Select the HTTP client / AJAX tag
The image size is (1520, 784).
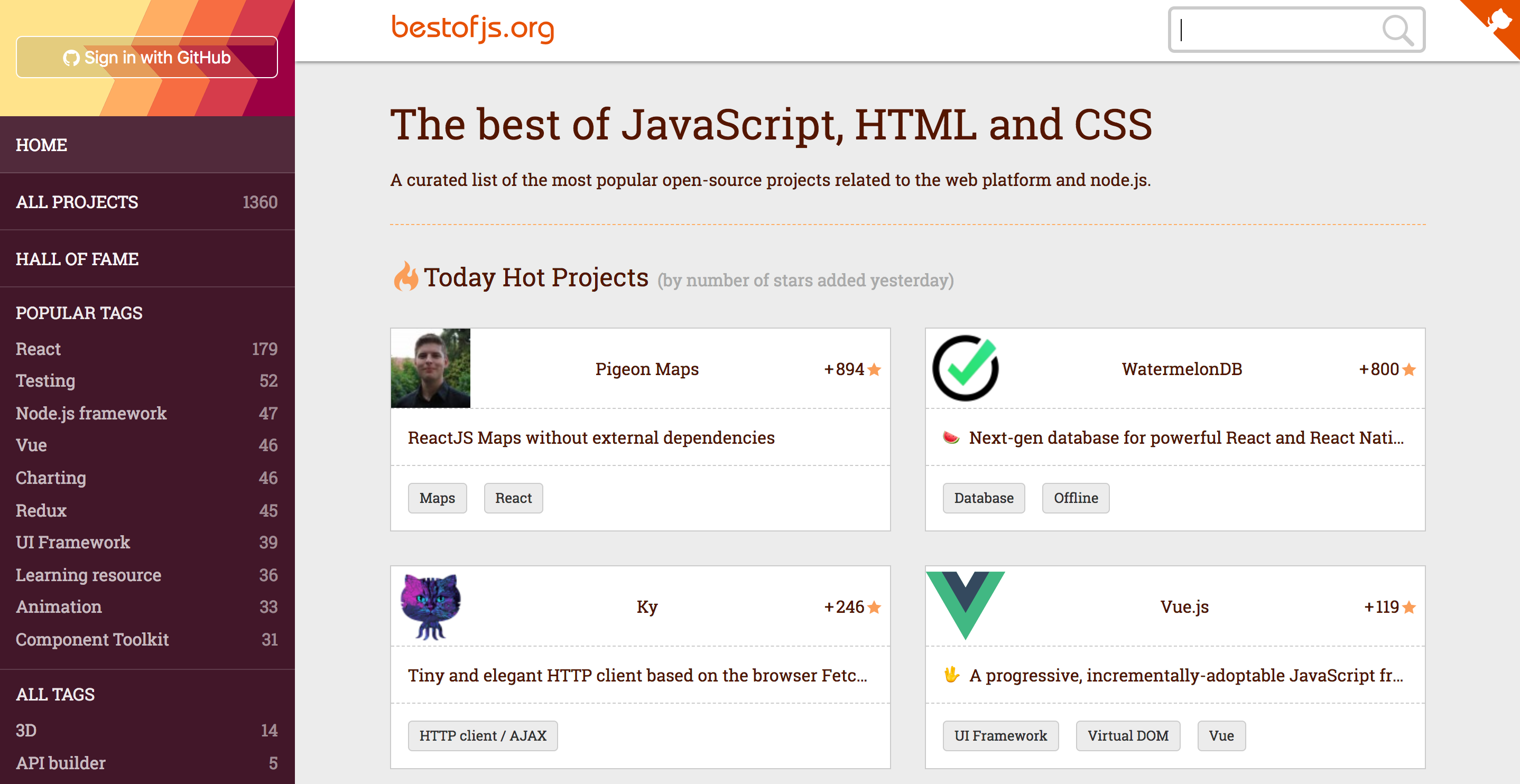click(x=483, y=735)
